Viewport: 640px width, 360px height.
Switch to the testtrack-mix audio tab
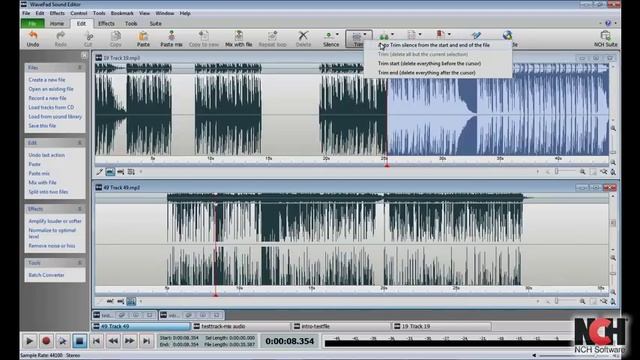(242, 326)
